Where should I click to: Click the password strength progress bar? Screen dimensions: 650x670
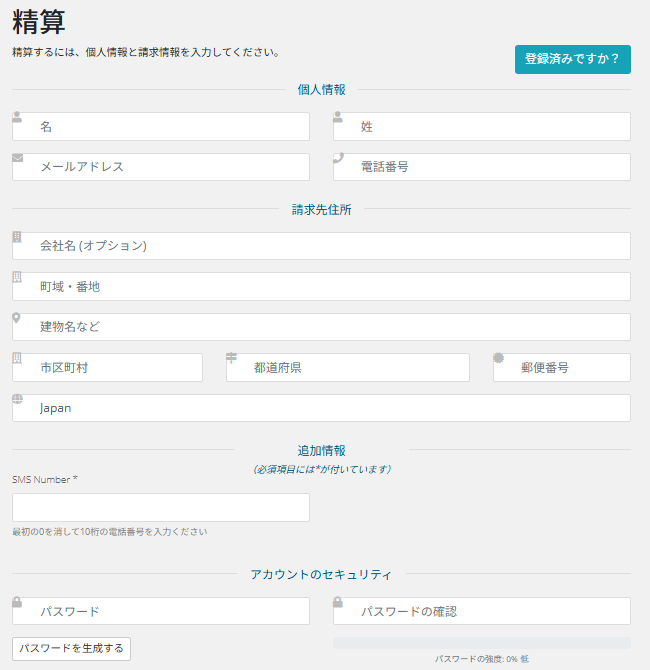click(482, 643)
